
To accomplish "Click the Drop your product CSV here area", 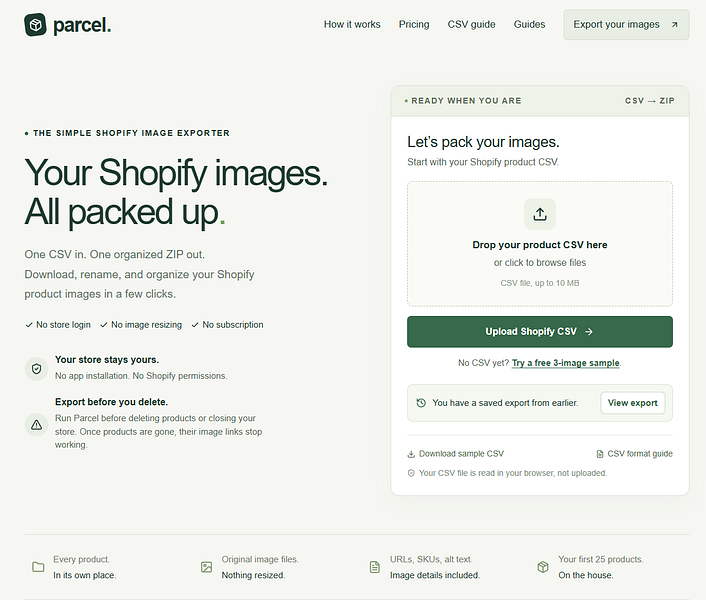I will (x=540, y=244).
